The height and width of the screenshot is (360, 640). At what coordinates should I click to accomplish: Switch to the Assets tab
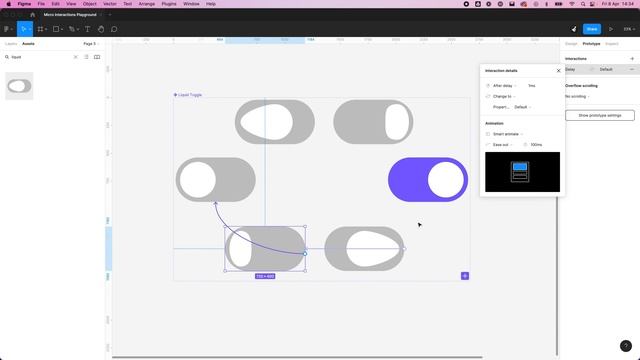pos(28,44)
